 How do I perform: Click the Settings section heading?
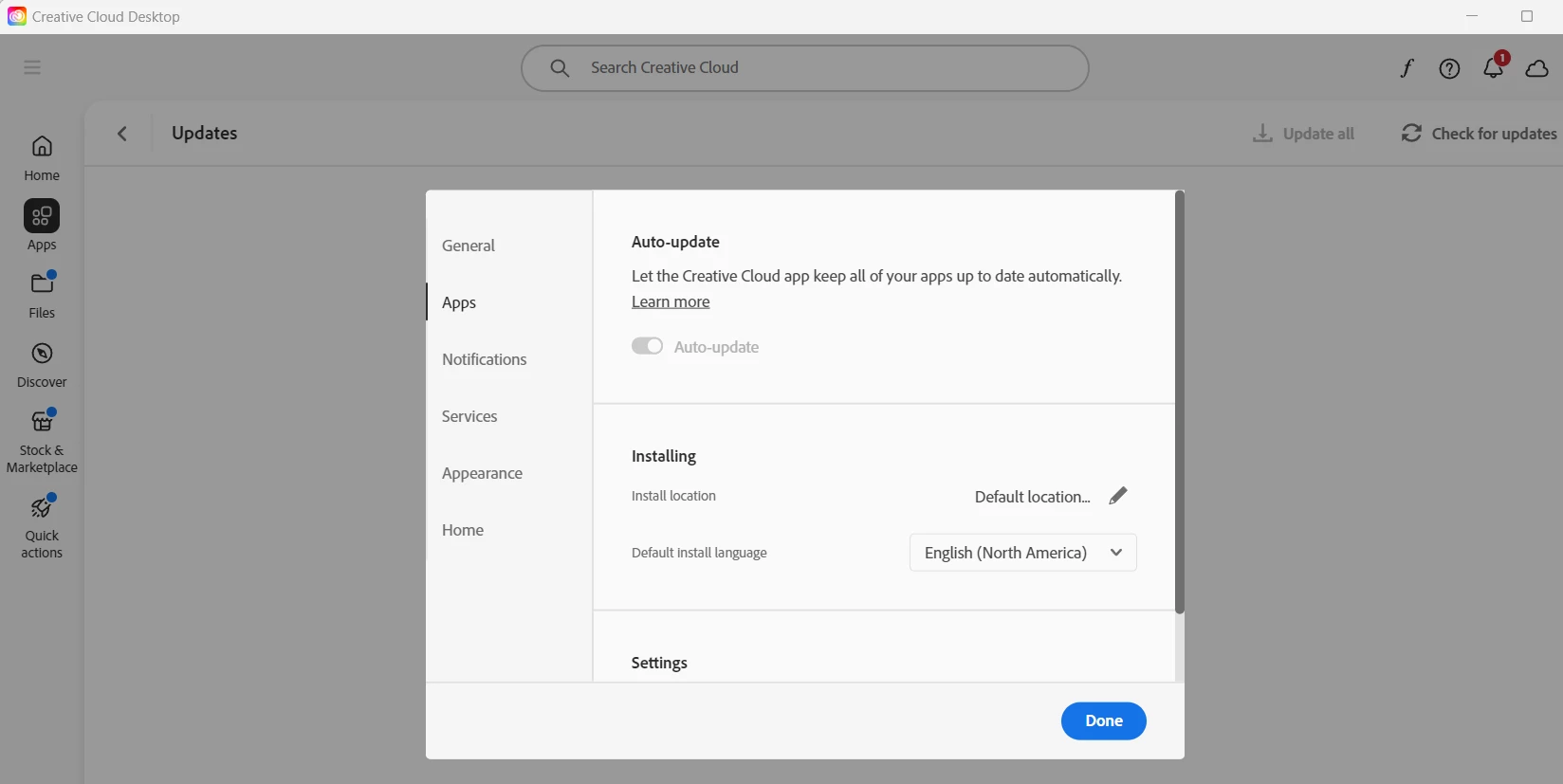(659, 663)
